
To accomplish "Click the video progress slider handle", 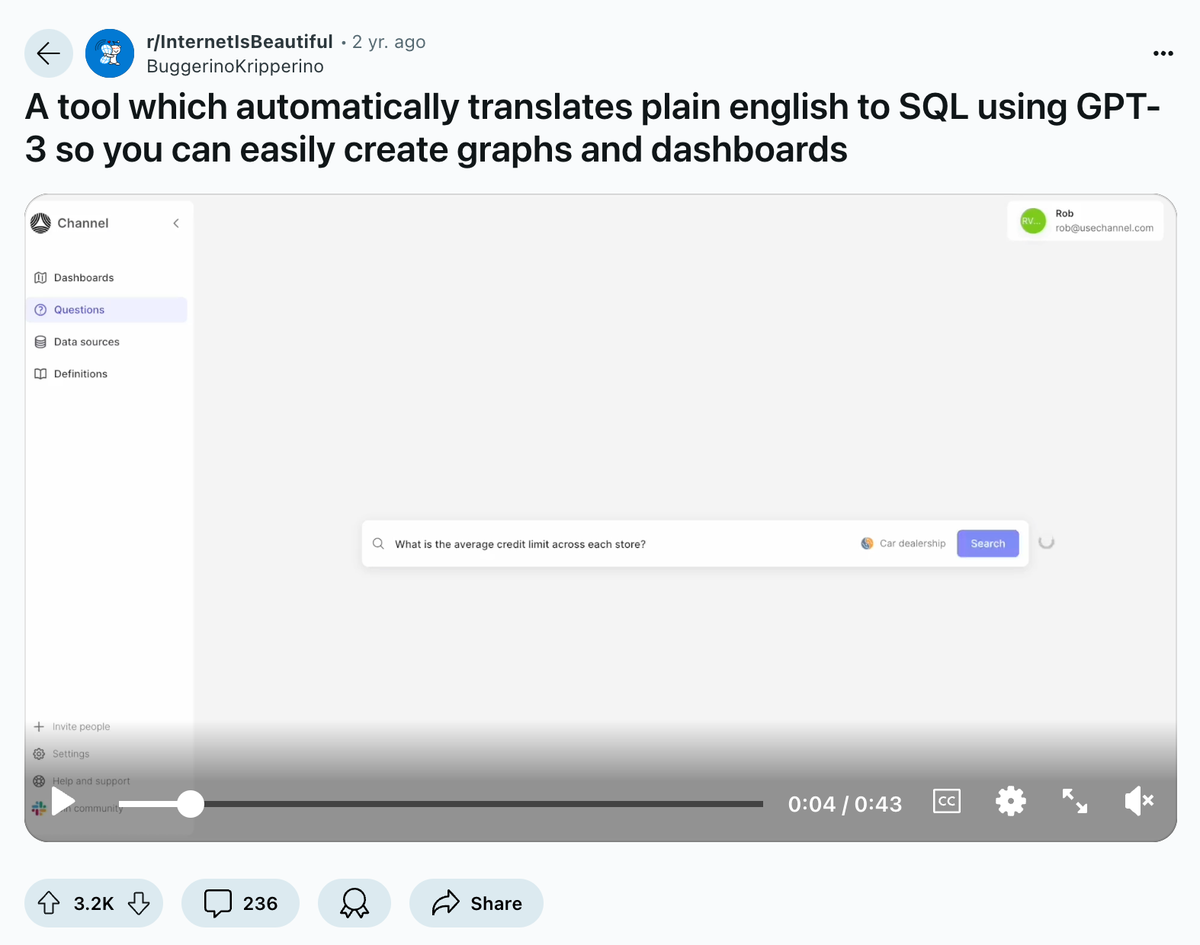I will tap(190, 803).
